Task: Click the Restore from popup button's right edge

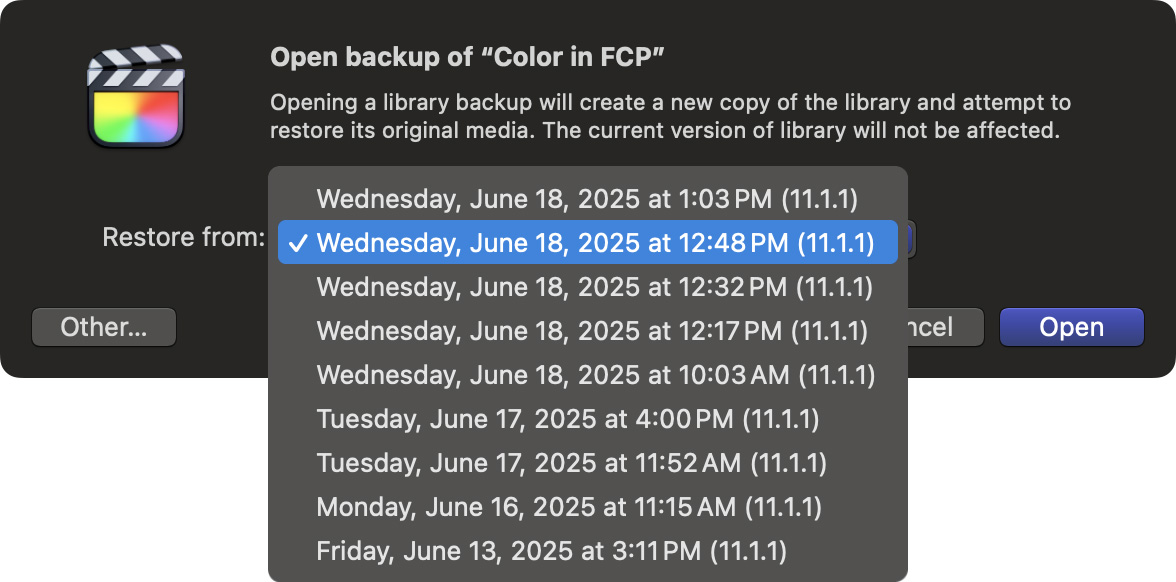Action: [911, 240]
